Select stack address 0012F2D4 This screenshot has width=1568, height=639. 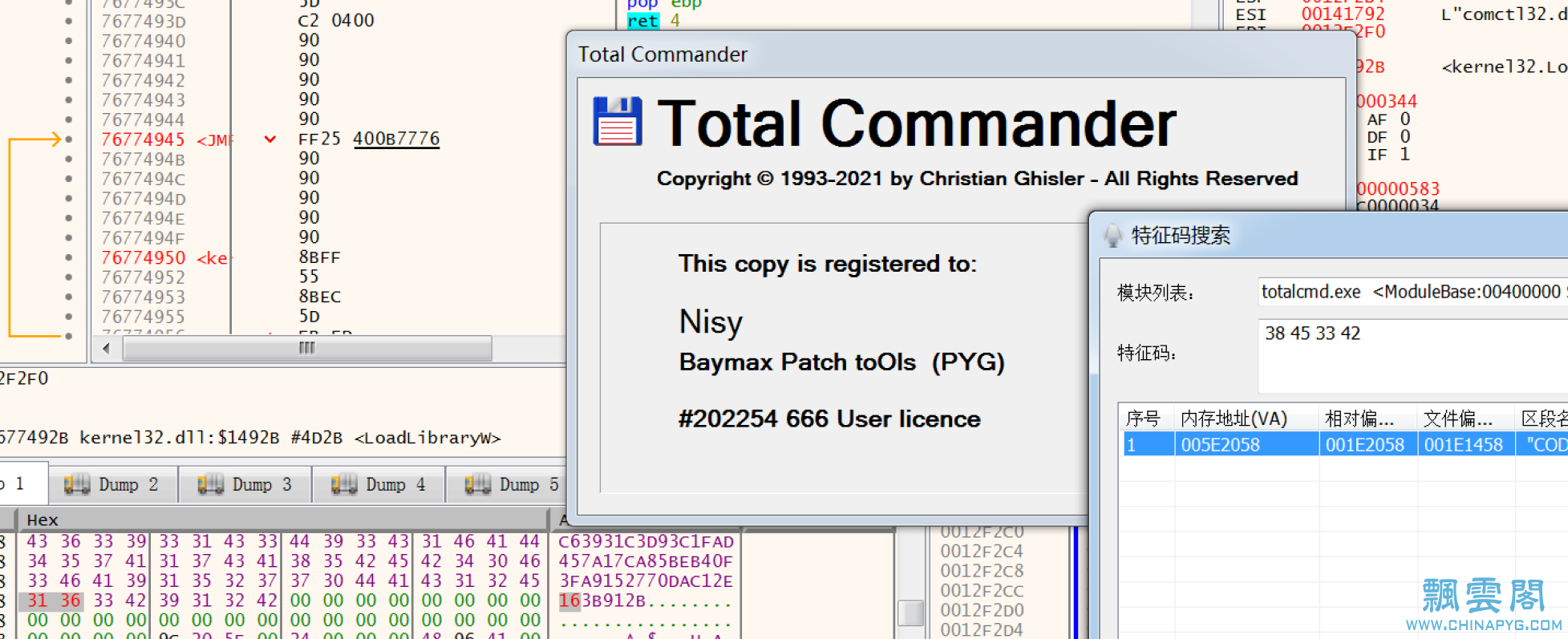(x=982, y=630)
